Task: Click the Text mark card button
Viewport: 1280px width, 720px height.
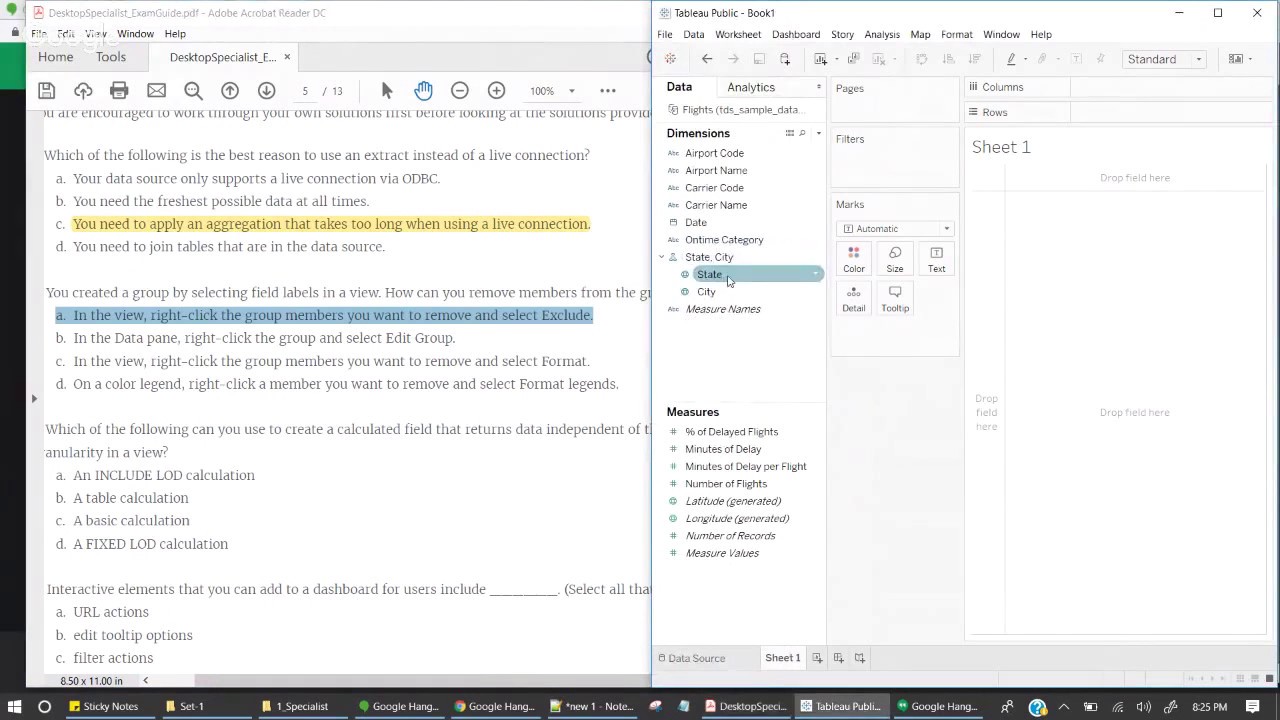Action: [936, 259]
